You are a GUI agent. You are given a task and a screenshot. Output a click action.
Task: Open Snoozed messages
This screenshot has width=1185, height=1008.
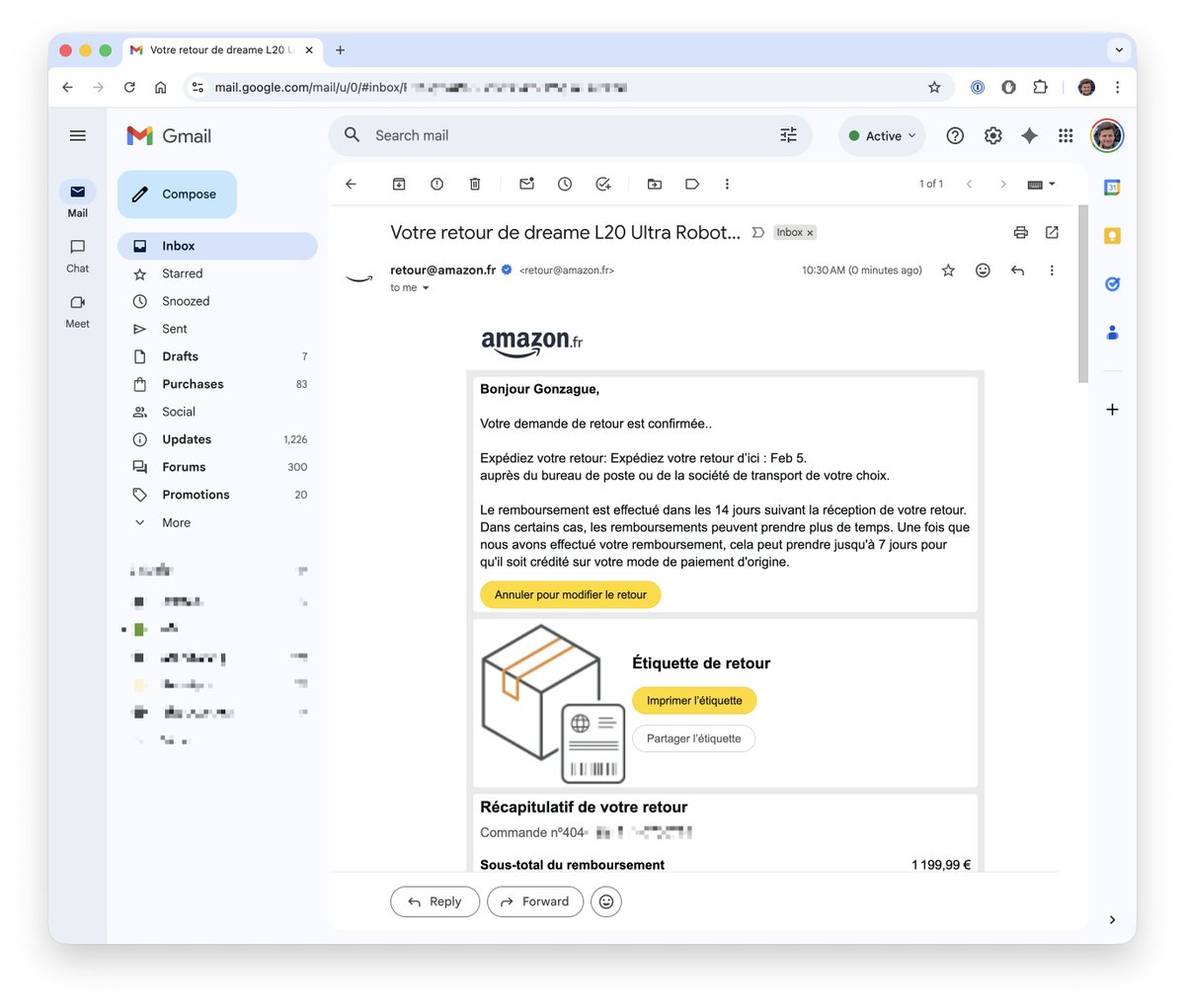point(217,301)
